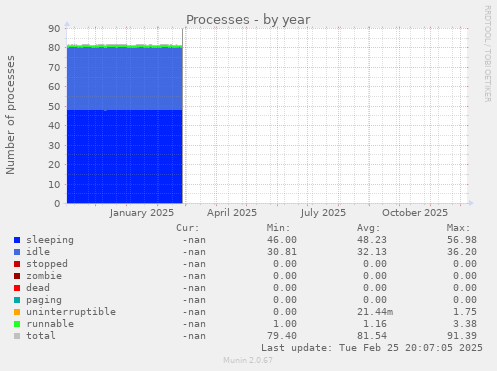Screen dimensions: 497x371
Task: Click the sleeping row '-nan' current value
Action: click(x=194, y=240)
